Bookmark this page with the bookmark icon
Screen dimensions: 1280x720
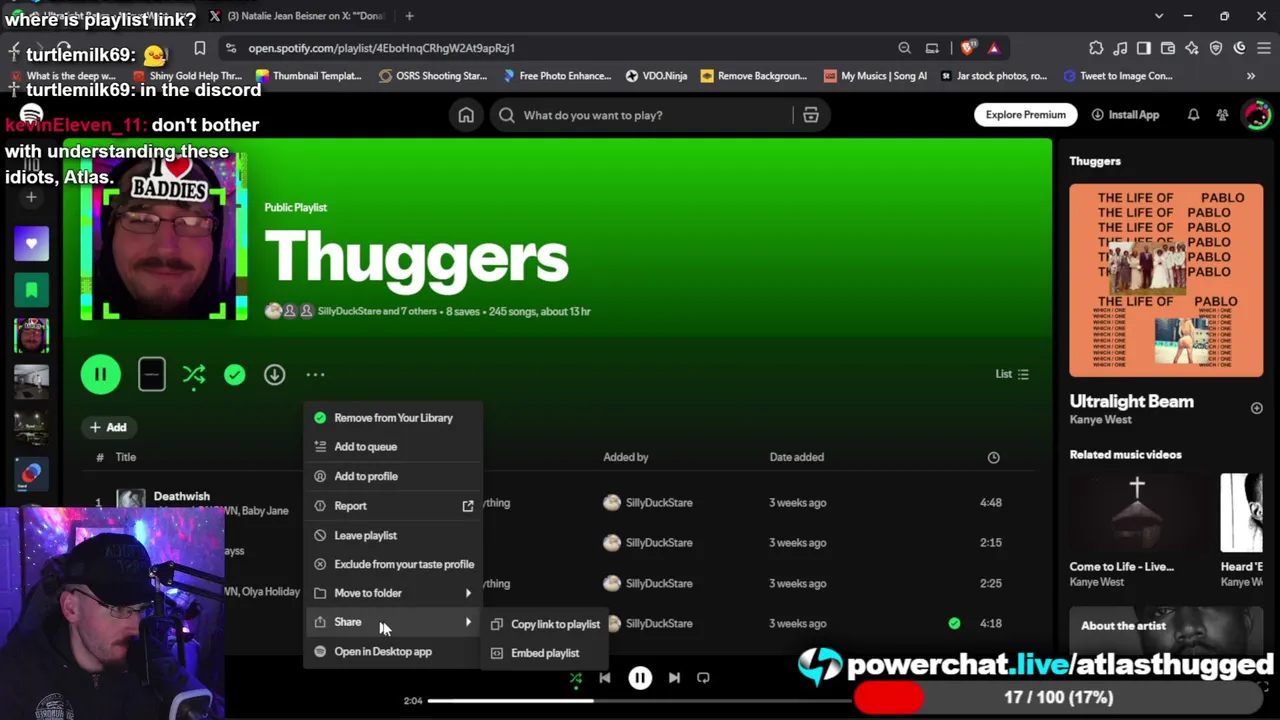click(200, 48)
